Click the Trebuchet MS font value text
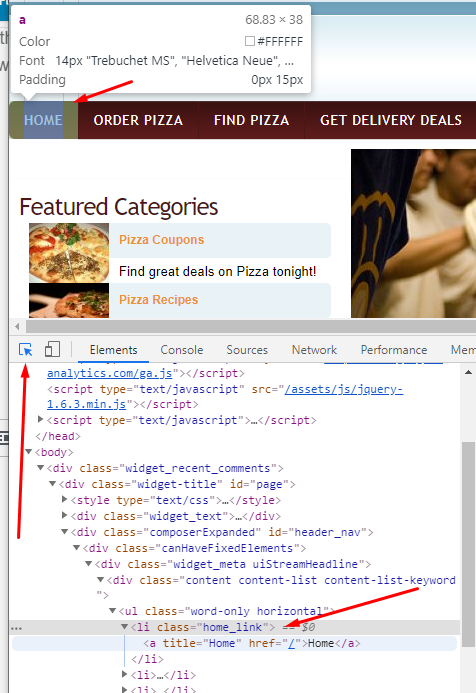476x693 pixels. 175,61
